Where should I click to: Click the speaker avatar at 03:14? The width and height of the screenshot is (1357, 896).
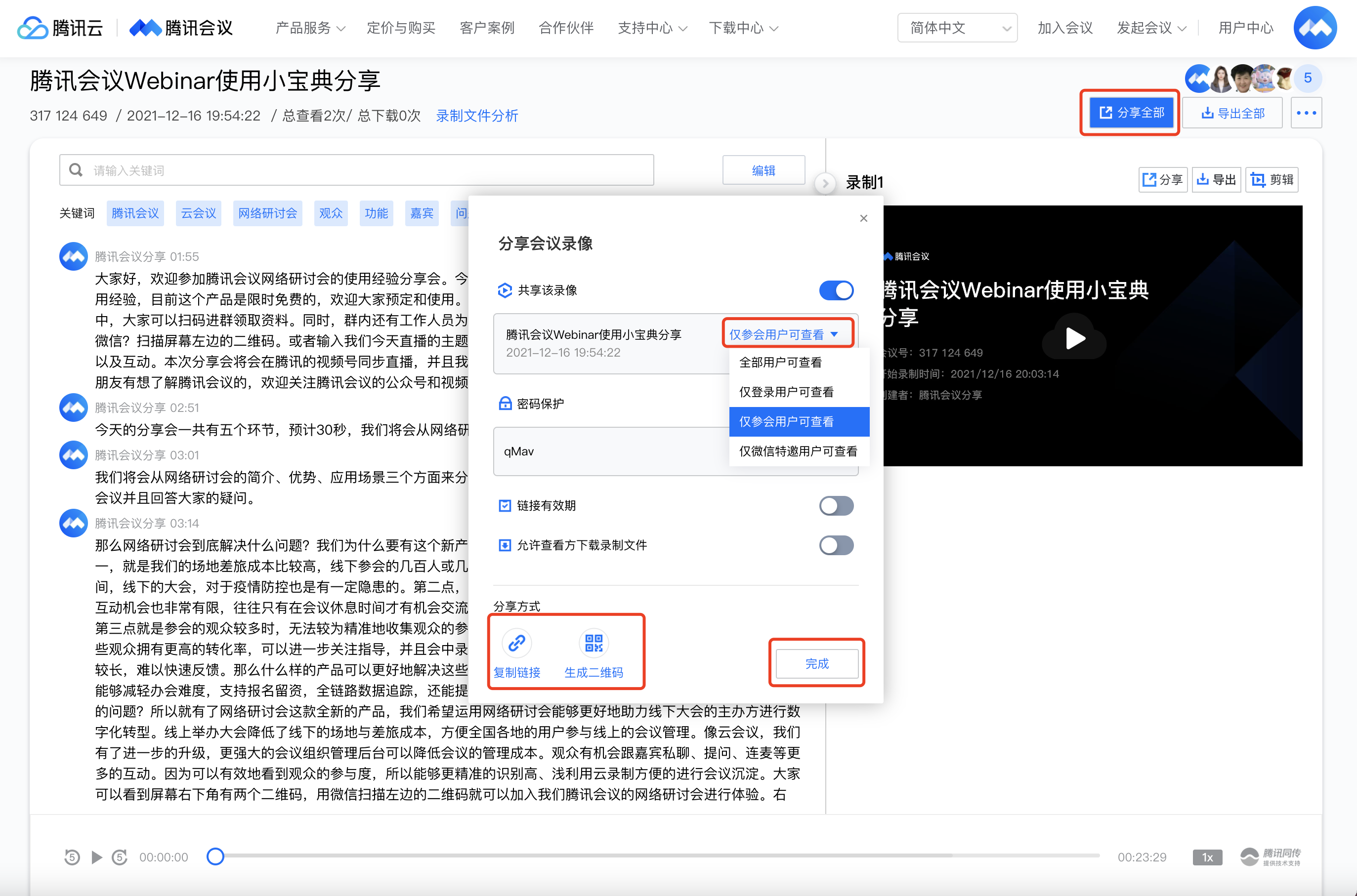(74, 524)
